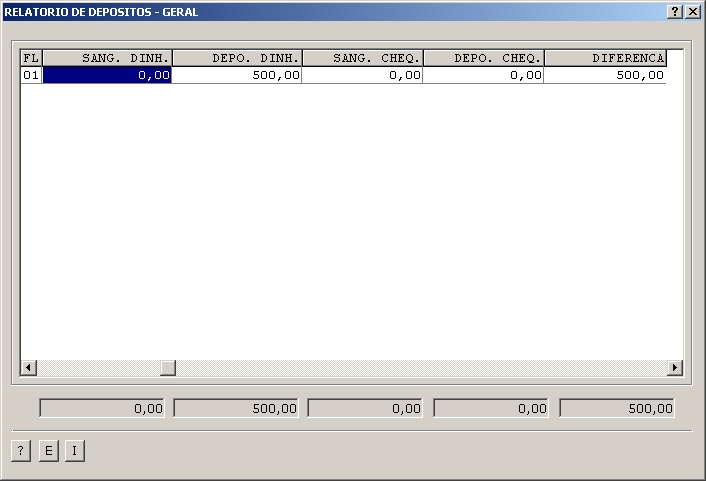The width and height of the screenshot is (706, 481).
Task: Click the horizontal scrollbar thumb
Action: coord(168,368)
